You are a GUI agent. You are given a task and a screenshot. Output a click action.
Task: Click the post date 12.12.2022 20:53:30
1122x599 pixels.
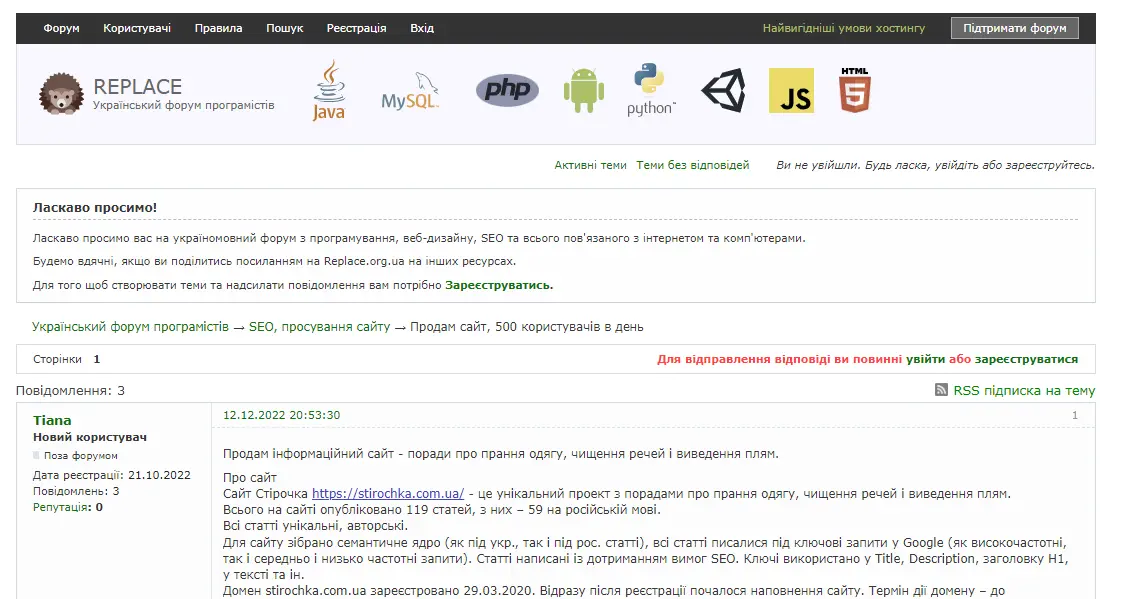tap(281, 415)
